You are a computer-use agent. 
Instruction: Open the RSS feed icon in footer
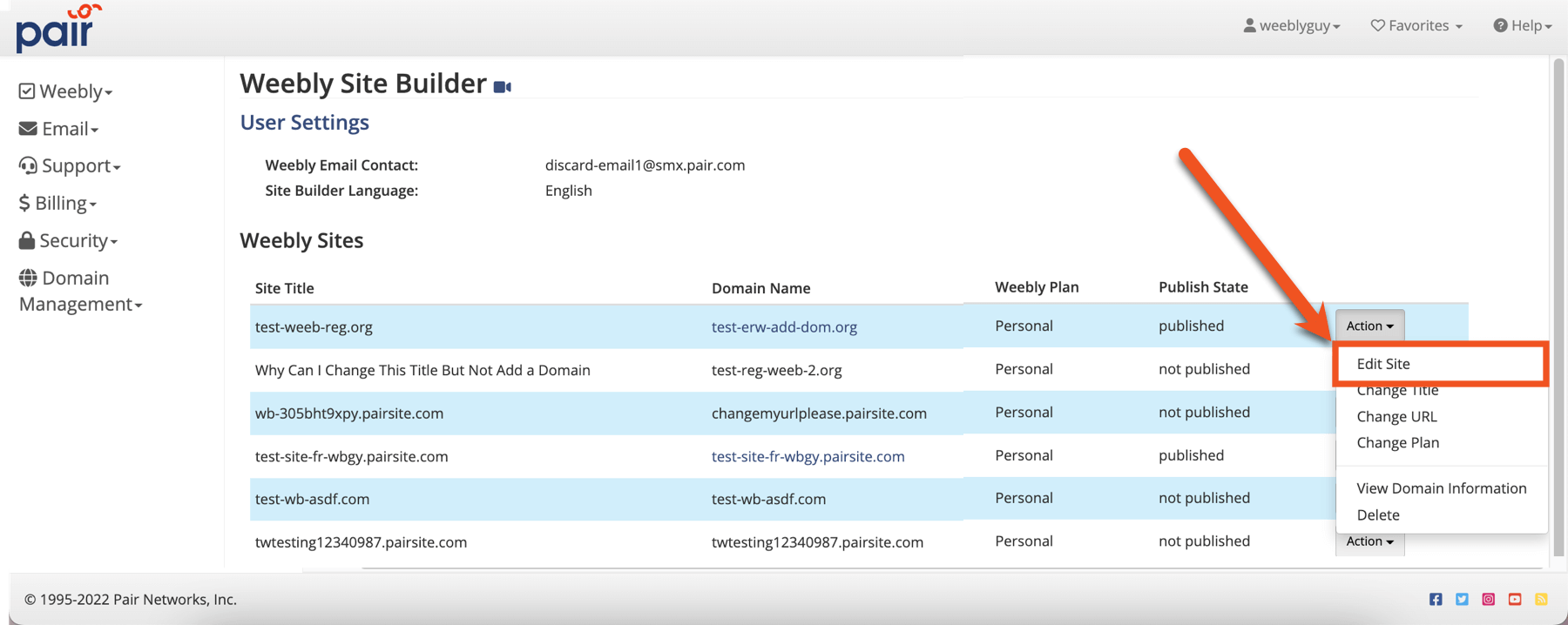pos(1541,599)
